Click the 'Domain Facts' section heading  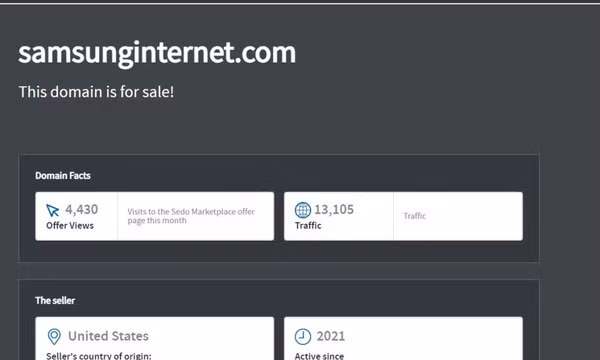63,176
